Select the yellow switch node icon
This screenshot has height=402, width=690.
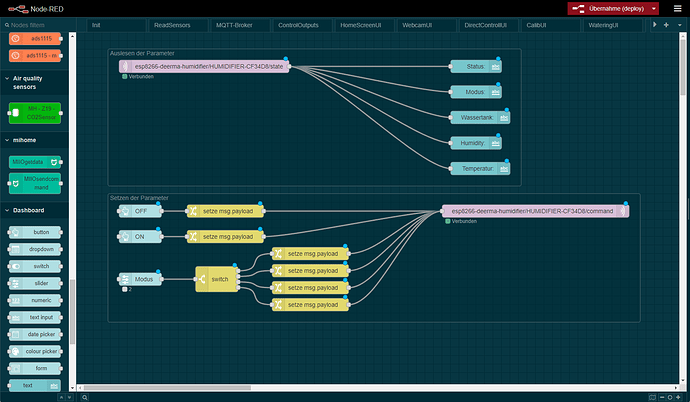pyautogui.click(x=202, y=279)
